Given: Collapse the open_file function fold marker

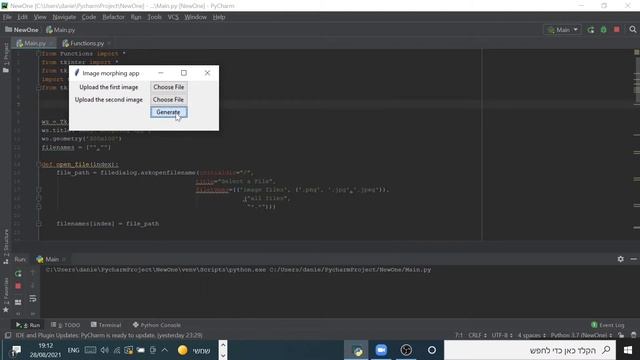Looking at the screenshot, I should (38, 164).
